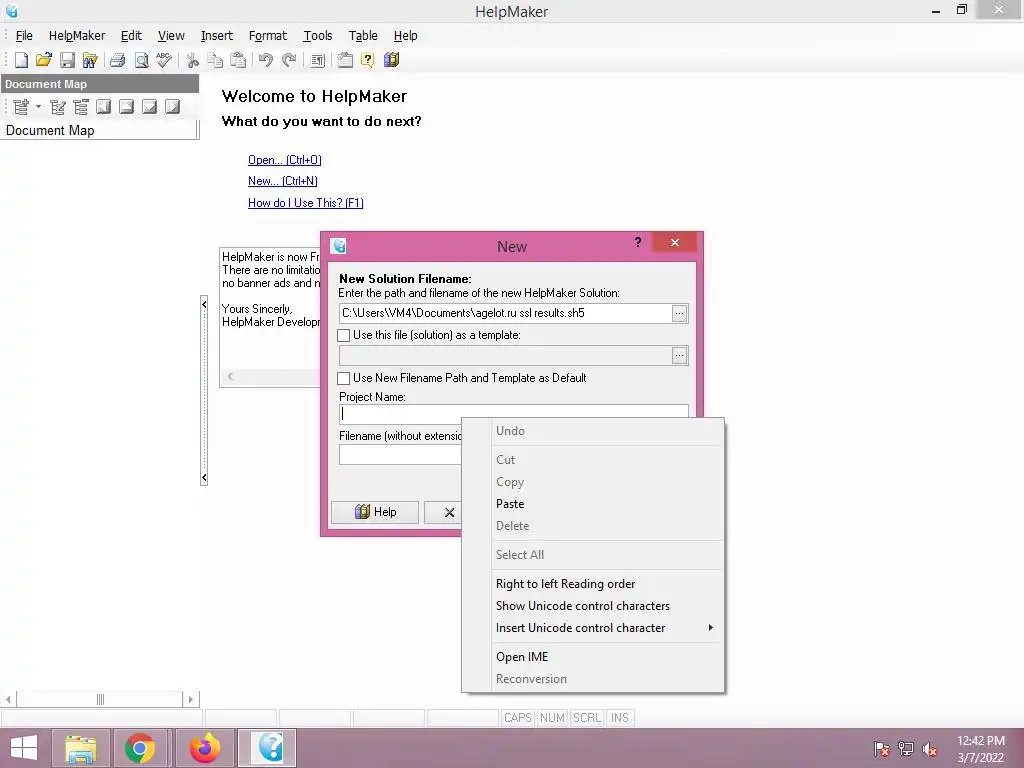The width and height of the screenshot is (1024, 768).
Task: Click the question mark in New dialog title
Action: pos(638,242)
